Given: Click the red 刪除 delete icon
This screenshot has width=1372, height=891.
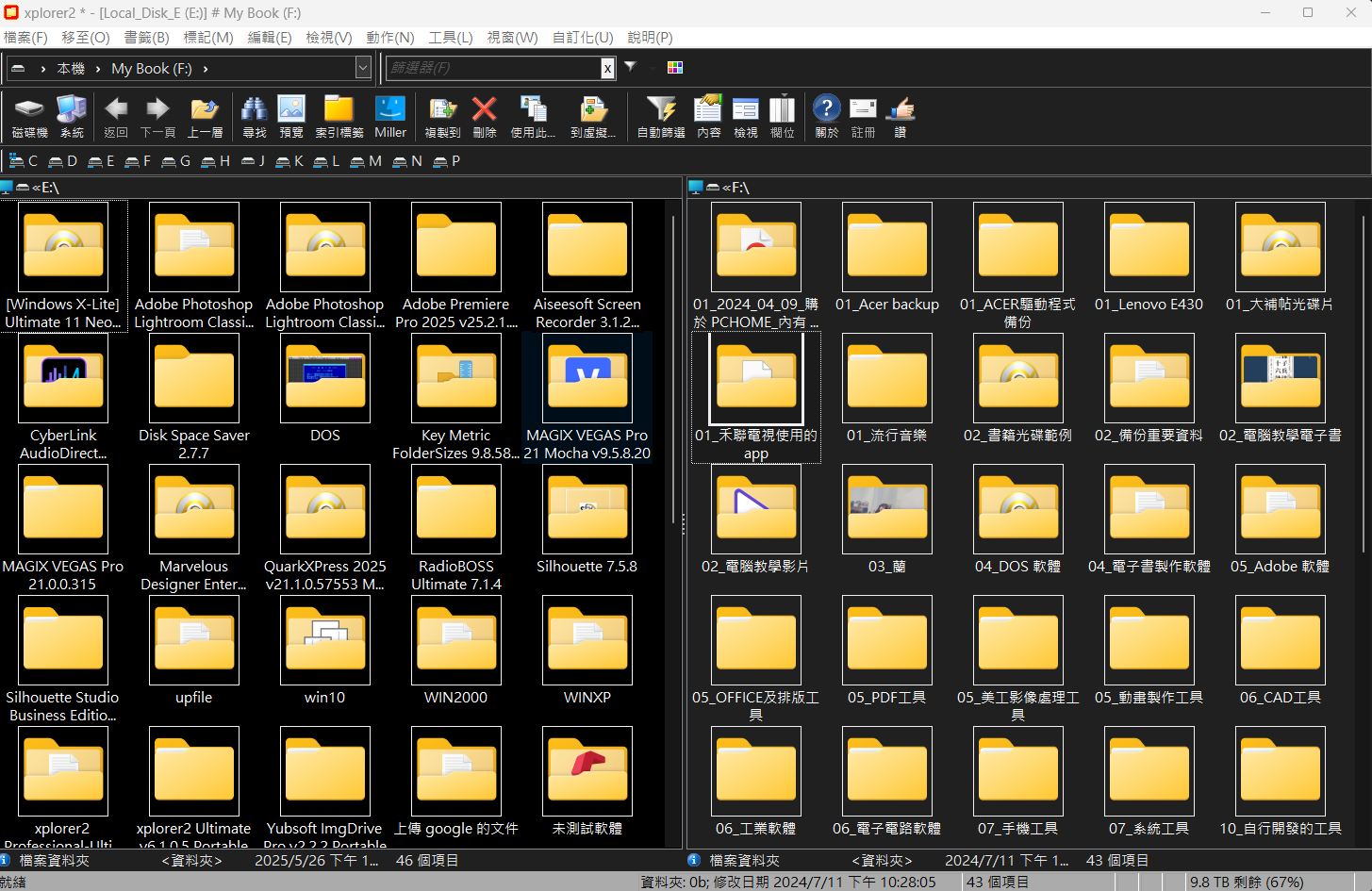Looking at the screenshot, I should [x=484, y=117].
